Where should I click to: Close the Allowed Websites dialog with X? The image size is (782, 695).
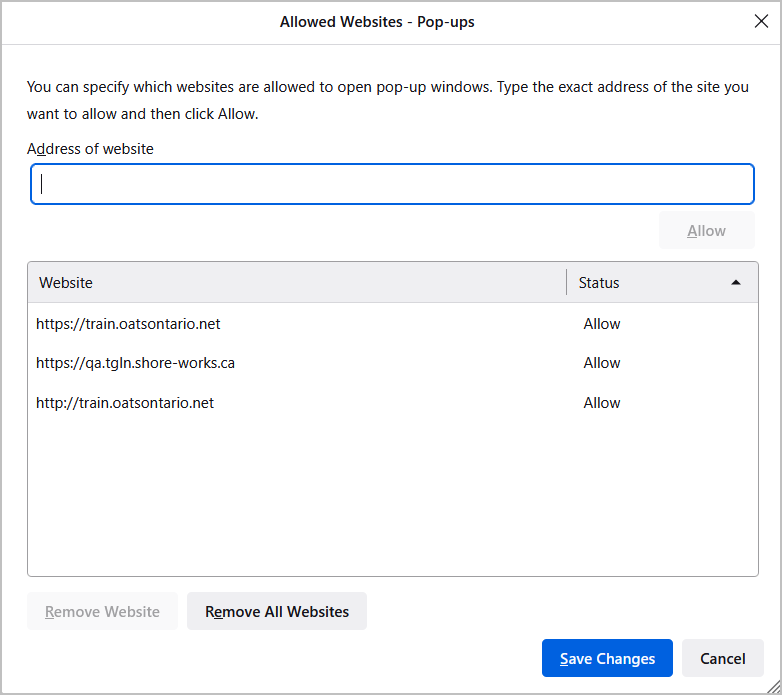click(760, 22)
